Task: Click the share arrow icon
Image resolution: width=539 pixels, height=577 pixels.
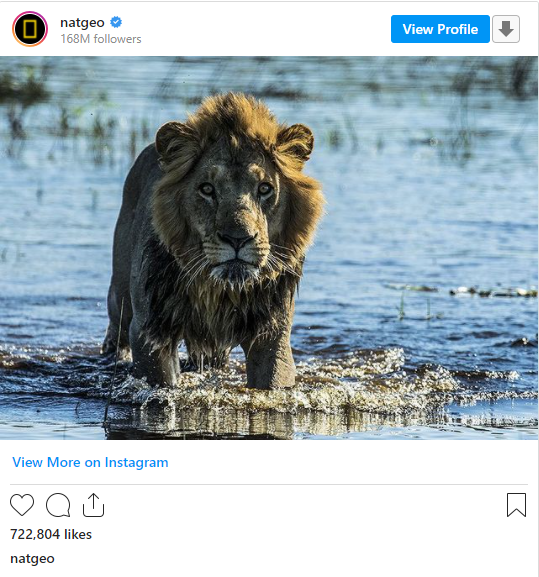Action: (x=93, y=505)
